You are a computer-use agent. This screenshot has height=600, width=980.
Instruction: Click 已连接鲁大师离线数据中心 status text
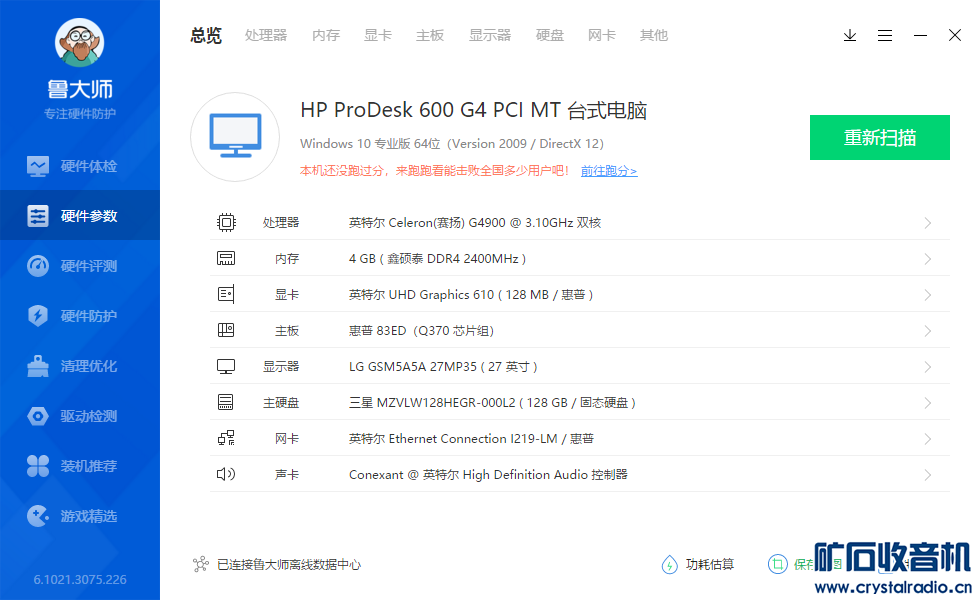(289, 564)
